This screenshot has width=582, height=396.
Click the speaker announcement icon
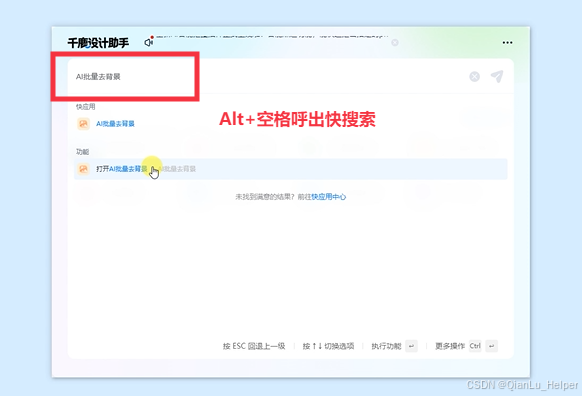[149, 42]
